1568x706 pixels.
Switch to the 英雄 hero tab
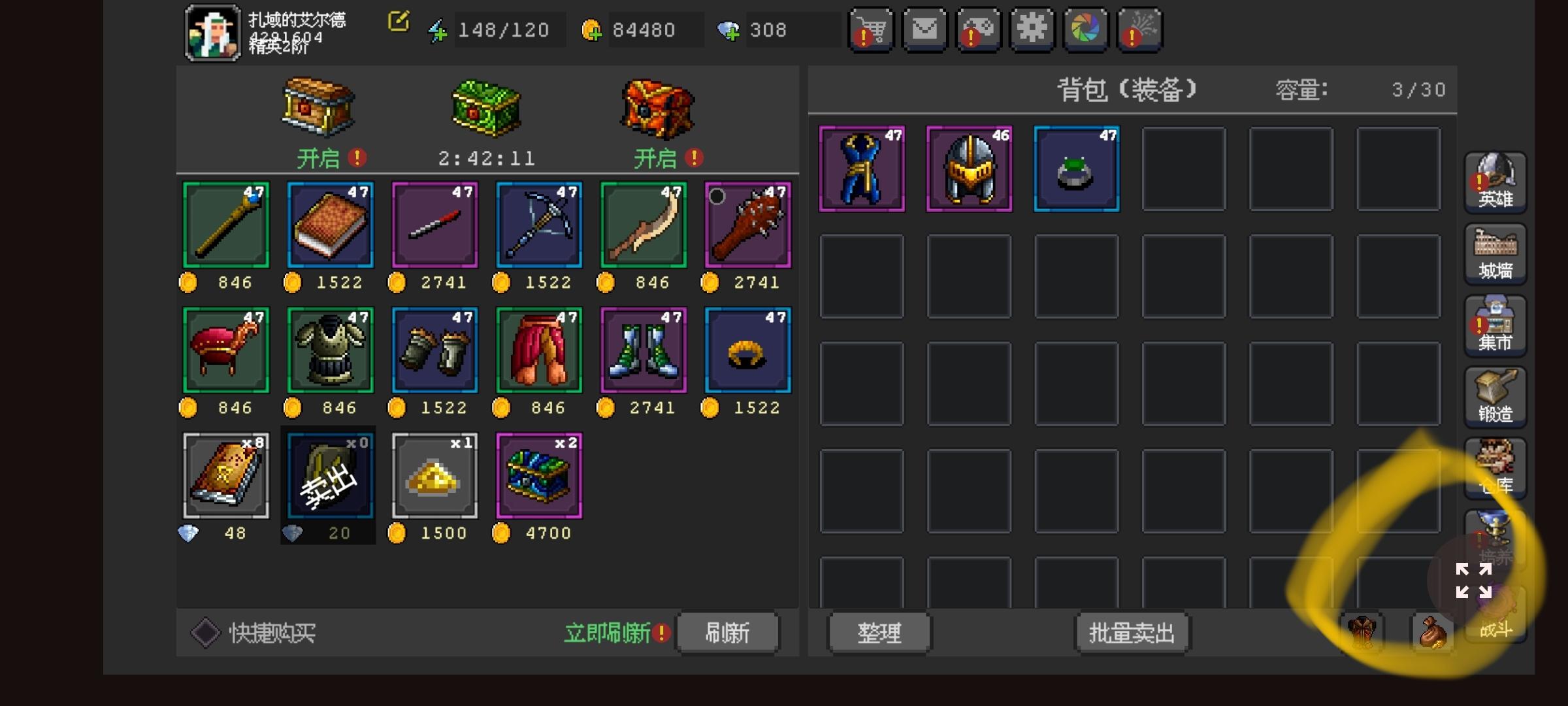point(1495,182)
